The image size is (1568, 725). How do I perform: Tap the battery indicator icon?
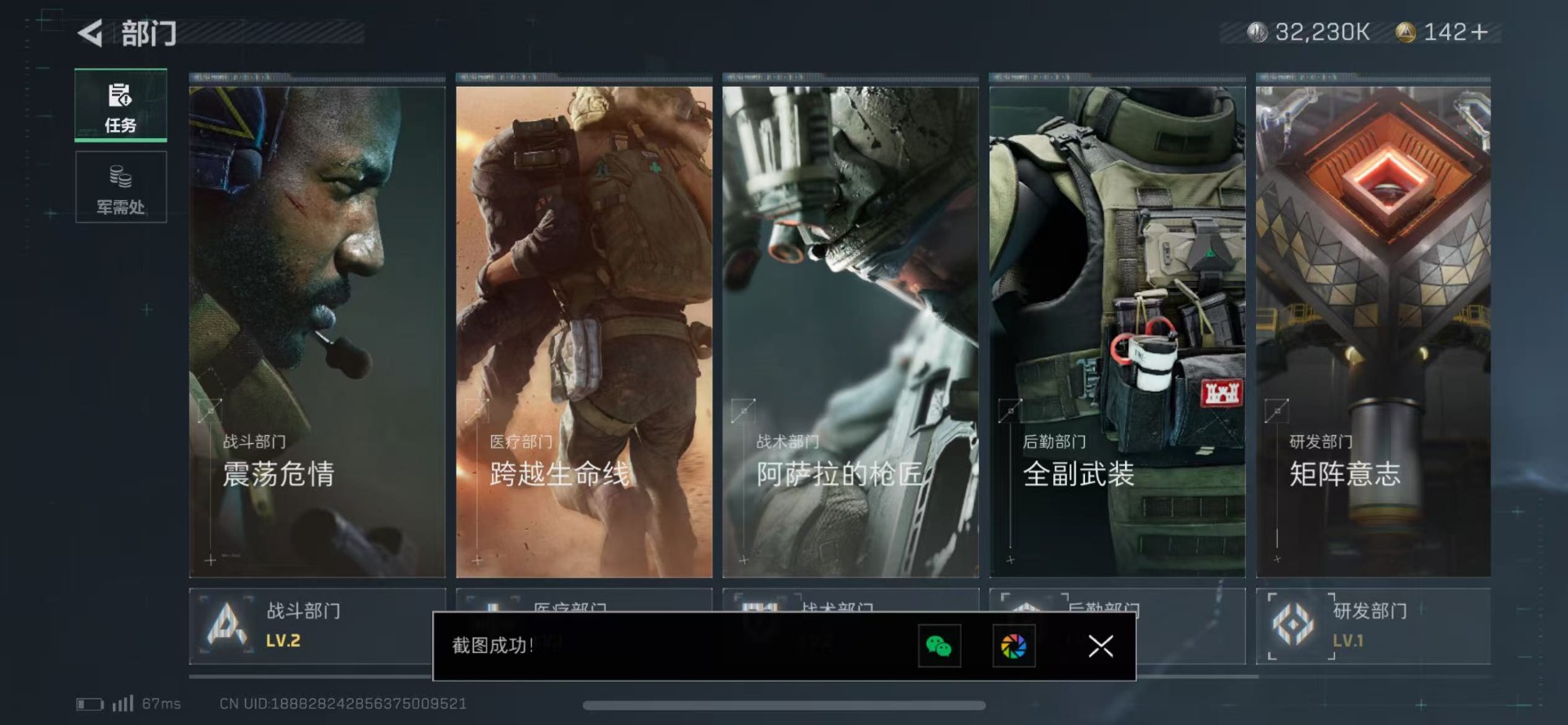tap(90, 704)
